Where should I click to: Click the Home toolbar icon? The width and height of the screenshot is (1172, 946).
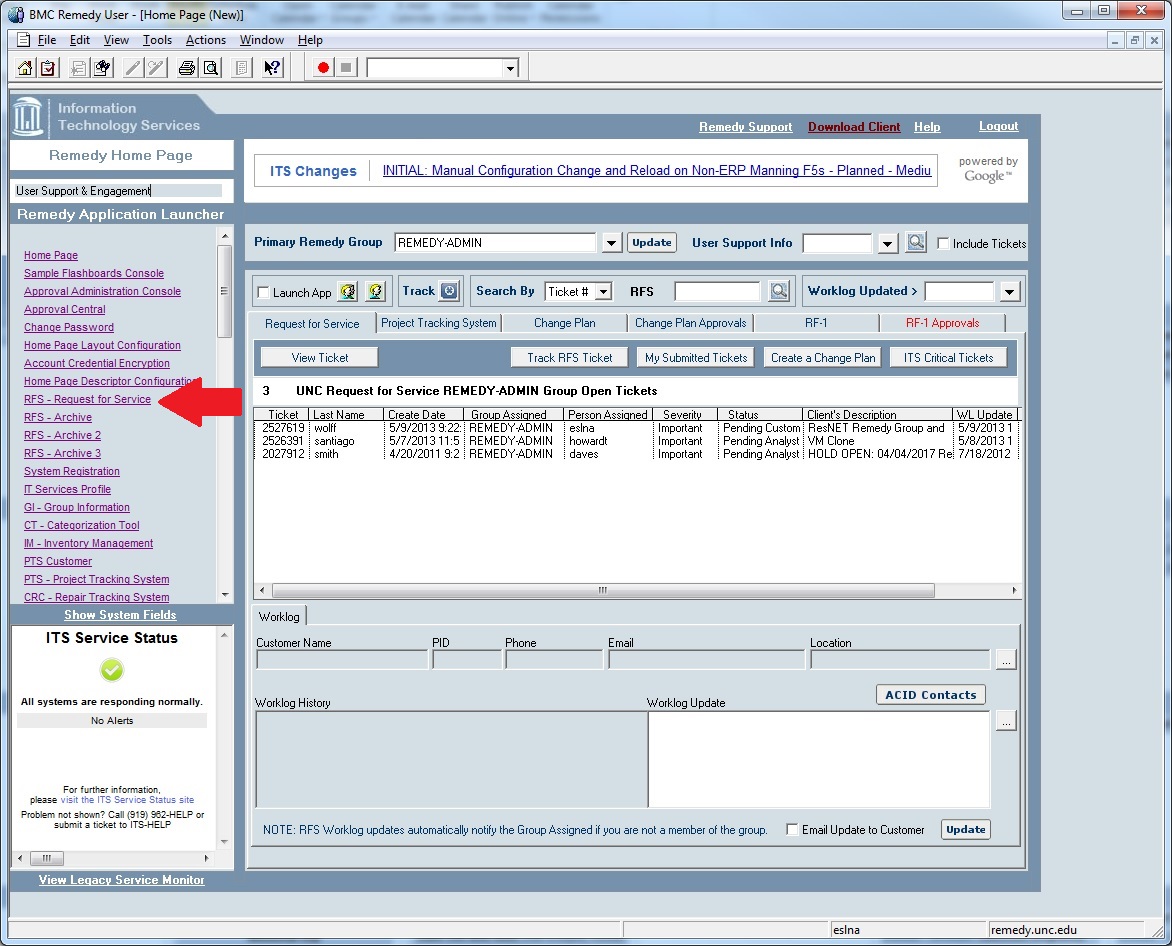click(x=25, y=68)
